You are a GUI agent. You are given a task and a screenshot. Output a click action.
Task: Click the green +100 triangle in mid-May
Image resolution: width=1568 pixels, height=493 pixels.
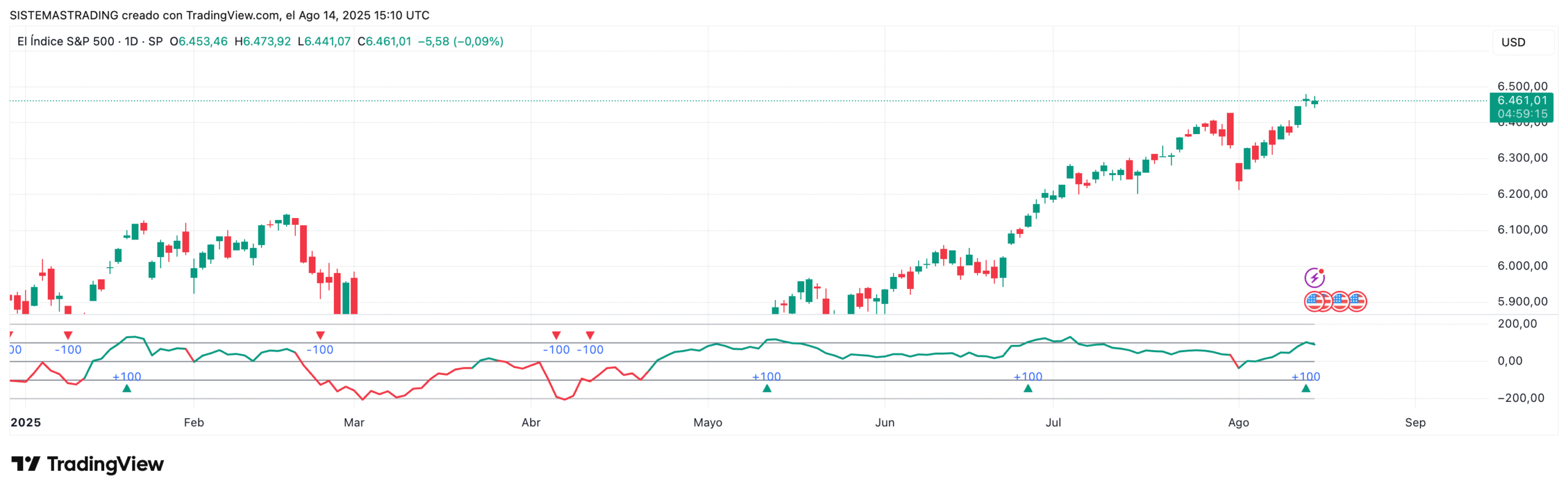[766, 388]
